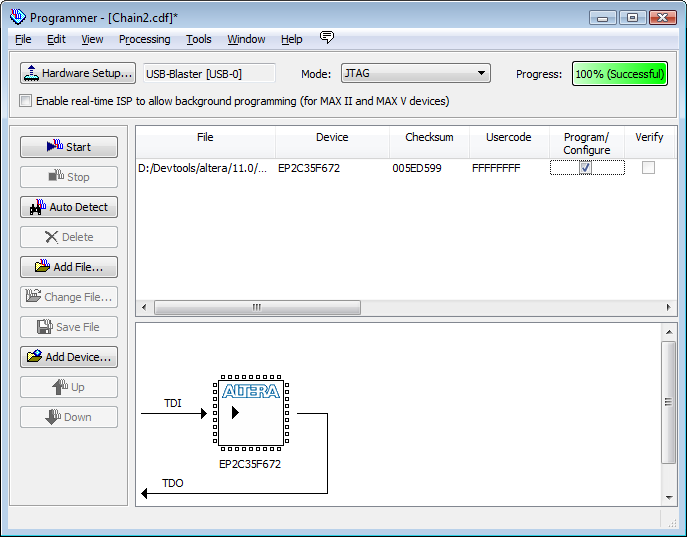This screenshot has width=687, height=537.
Task: Enable real-time ISP background programming checkbox
Action: (26, 101)
